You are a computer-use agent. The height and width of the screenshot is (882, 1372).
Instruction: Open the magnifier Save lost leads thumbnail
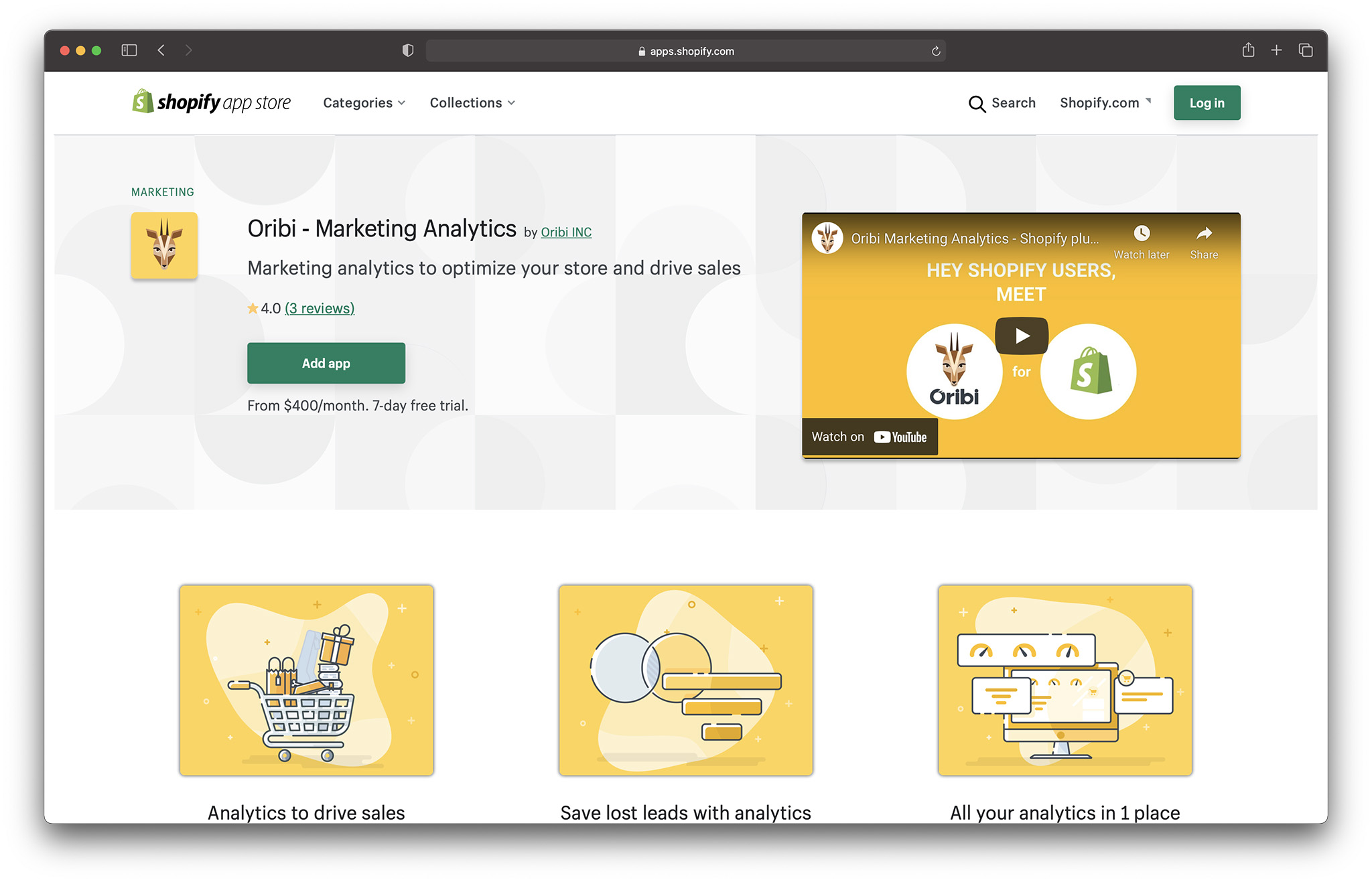tap(685, 680)
